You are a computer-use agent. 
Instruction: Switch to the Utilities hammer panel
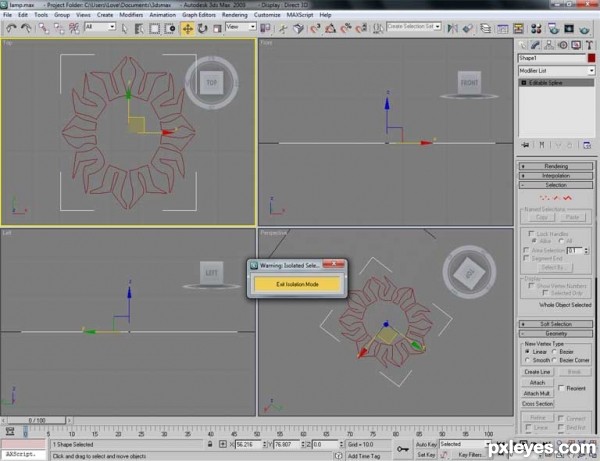tap(589, 45)
